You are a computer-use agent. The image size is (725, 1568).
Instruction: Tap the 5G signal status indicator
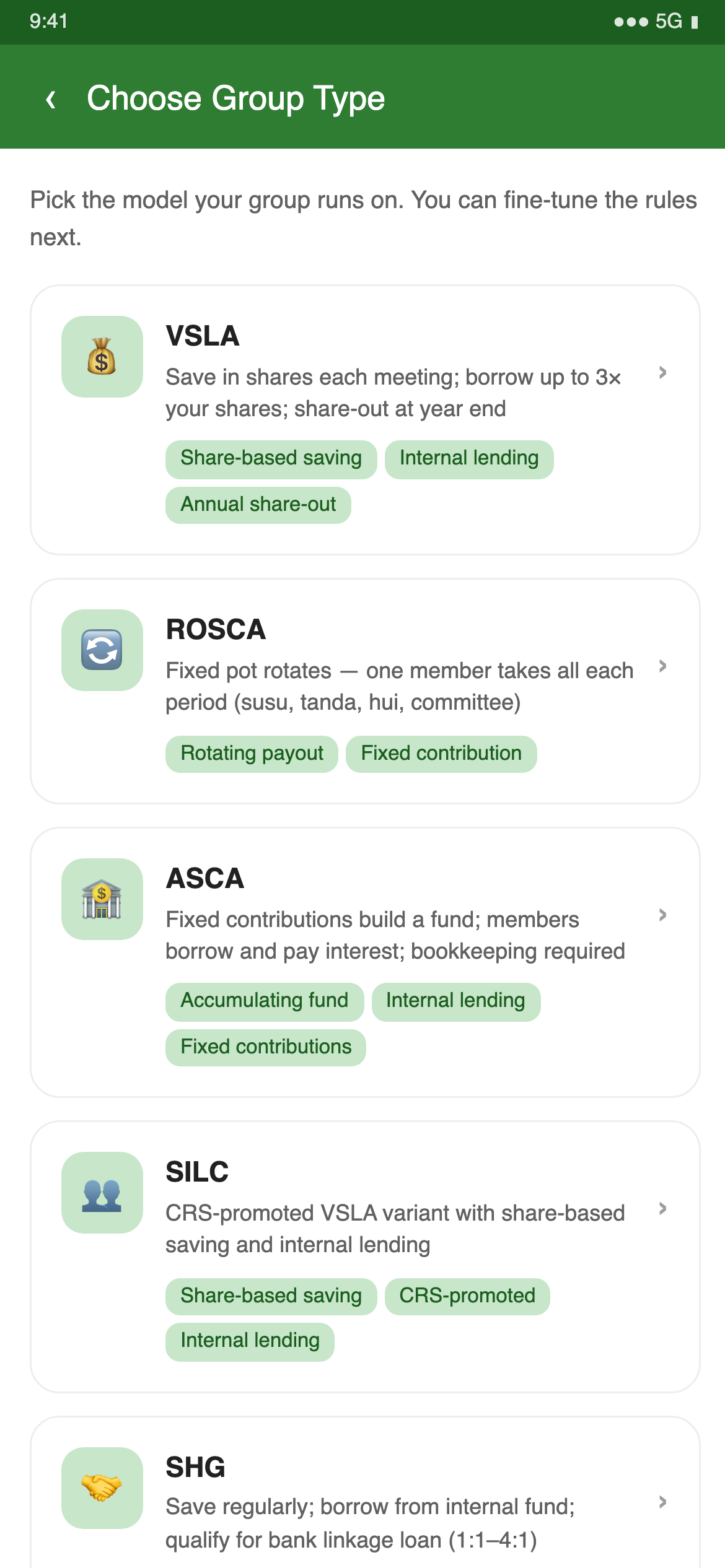point(669,22)
